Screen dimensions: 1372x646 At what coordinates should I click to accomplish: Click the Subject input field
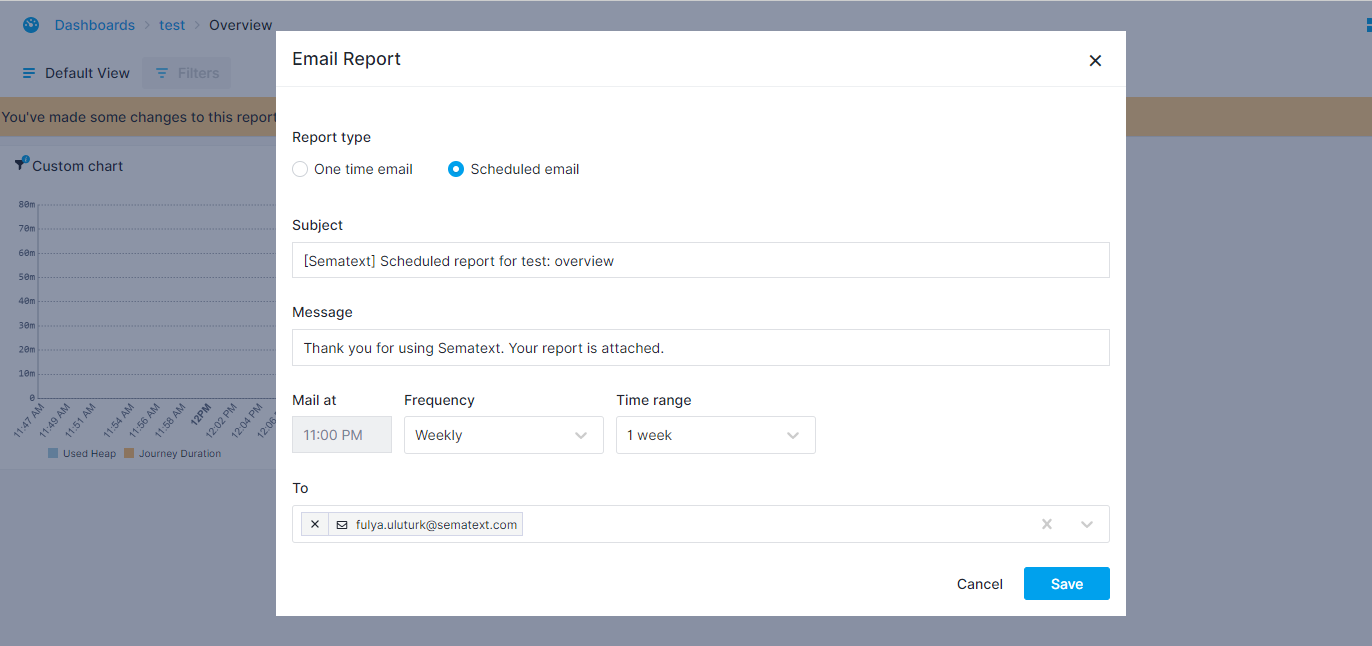click(x=701, y=260)
